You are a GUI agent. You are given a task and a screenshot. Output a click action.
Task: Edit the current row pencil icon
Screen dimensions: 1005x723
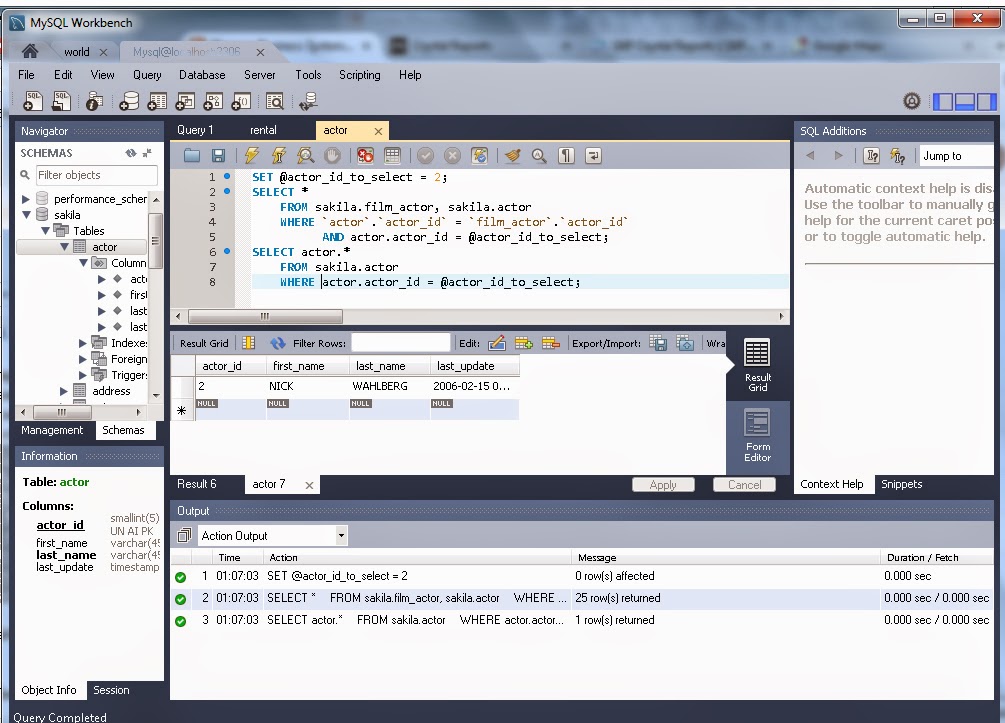point(497,343)
